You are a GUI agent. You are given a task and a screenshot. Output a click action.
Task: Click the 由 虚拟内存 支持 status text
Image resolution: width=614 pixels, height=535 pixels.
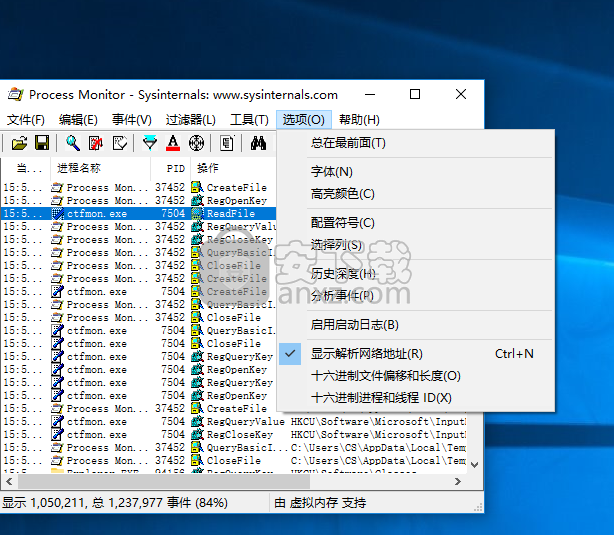click(320, 502)
